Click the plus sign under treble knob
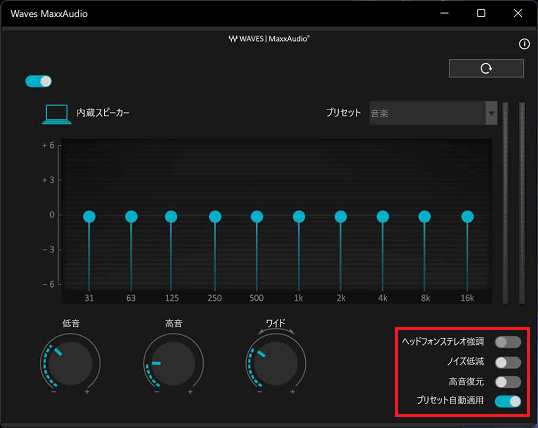 tap(190, 392)
